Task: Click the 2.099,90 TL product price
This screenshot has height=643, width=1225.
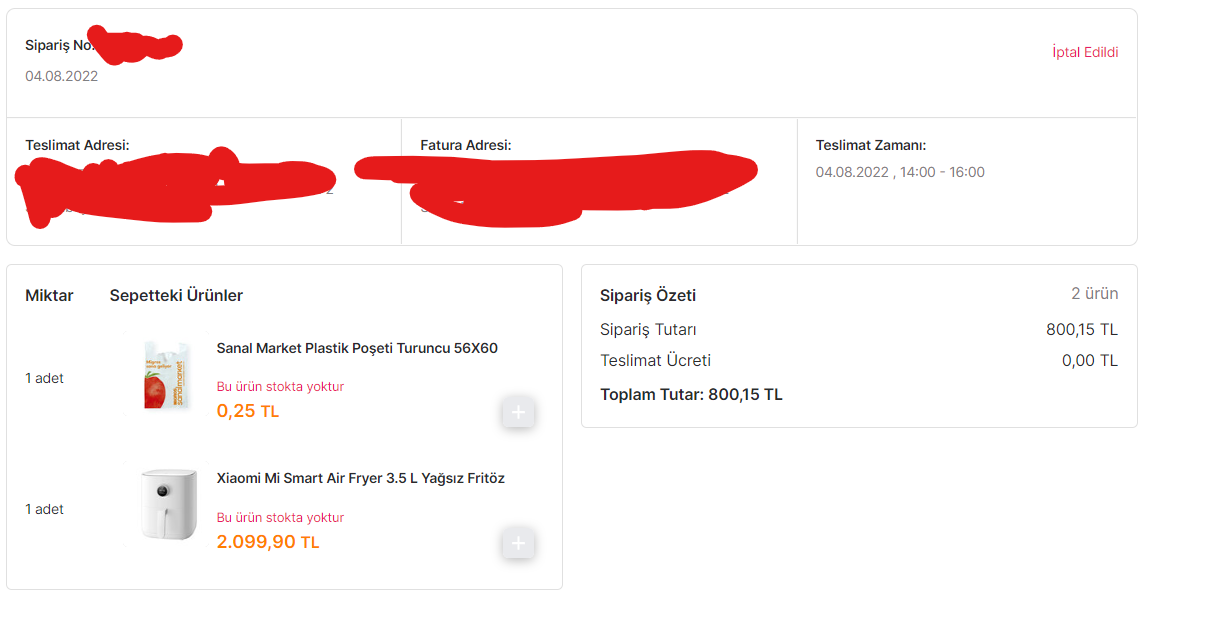Action: click(x=268, y=542)
